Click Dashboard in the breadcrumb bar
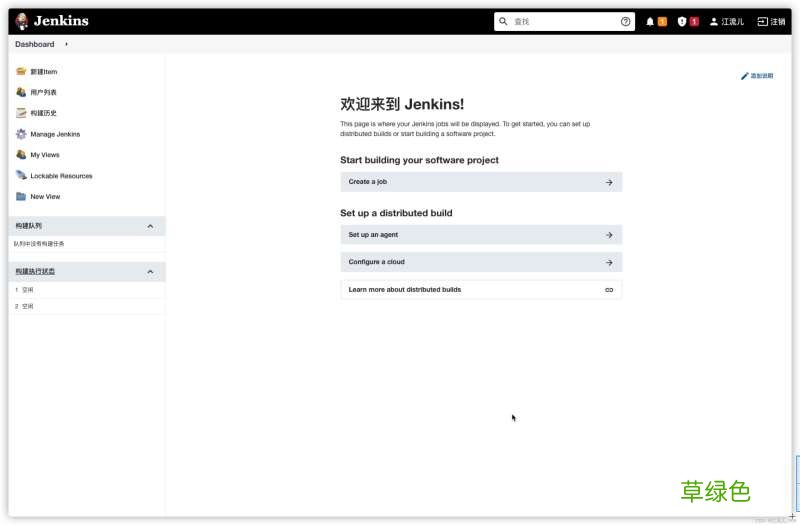 point(34,44)
